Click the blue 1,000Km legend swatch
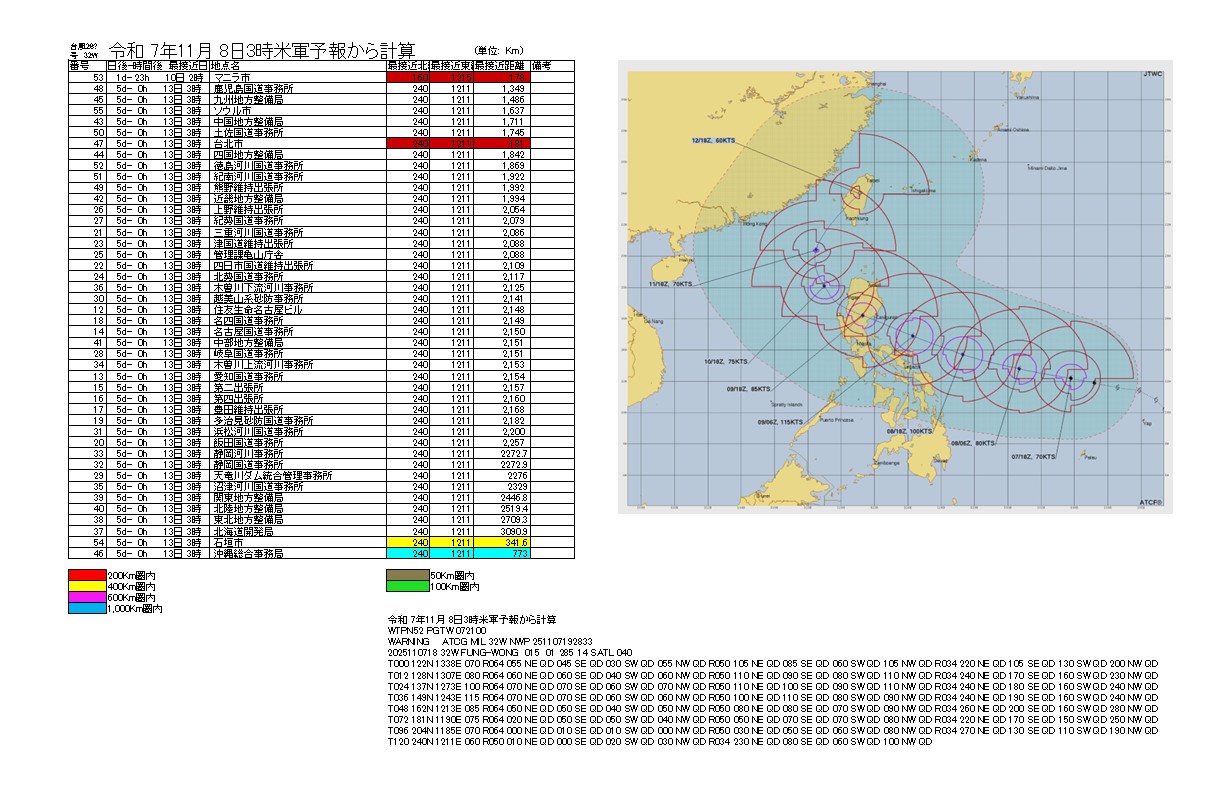Screen dimensions: 1212x799 (x=86, y=609)
